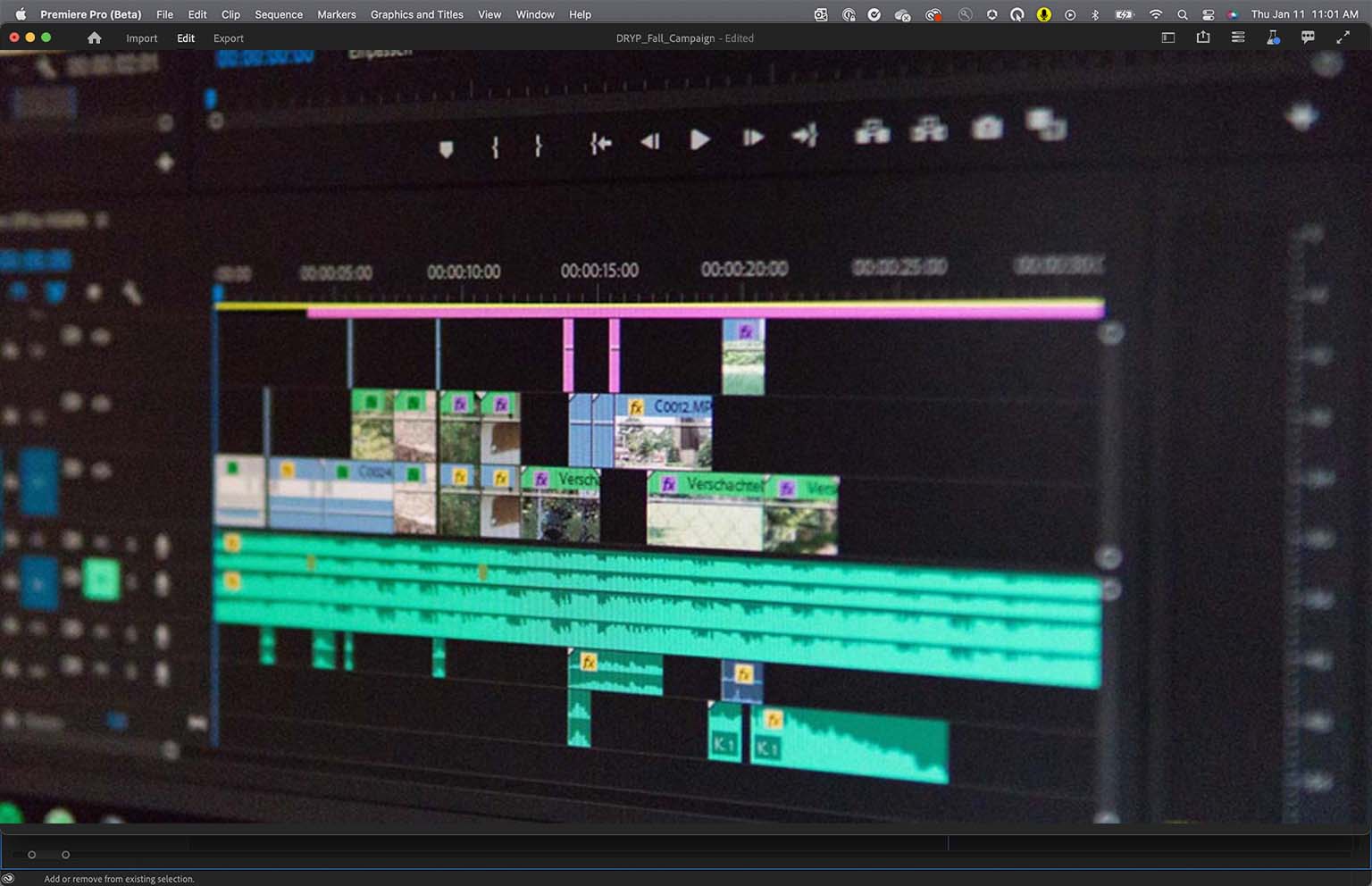This screenshot has width=1372, height=886.
Task: Click the Lift icon in the monitor toolbar
Action: pos(873,130)
